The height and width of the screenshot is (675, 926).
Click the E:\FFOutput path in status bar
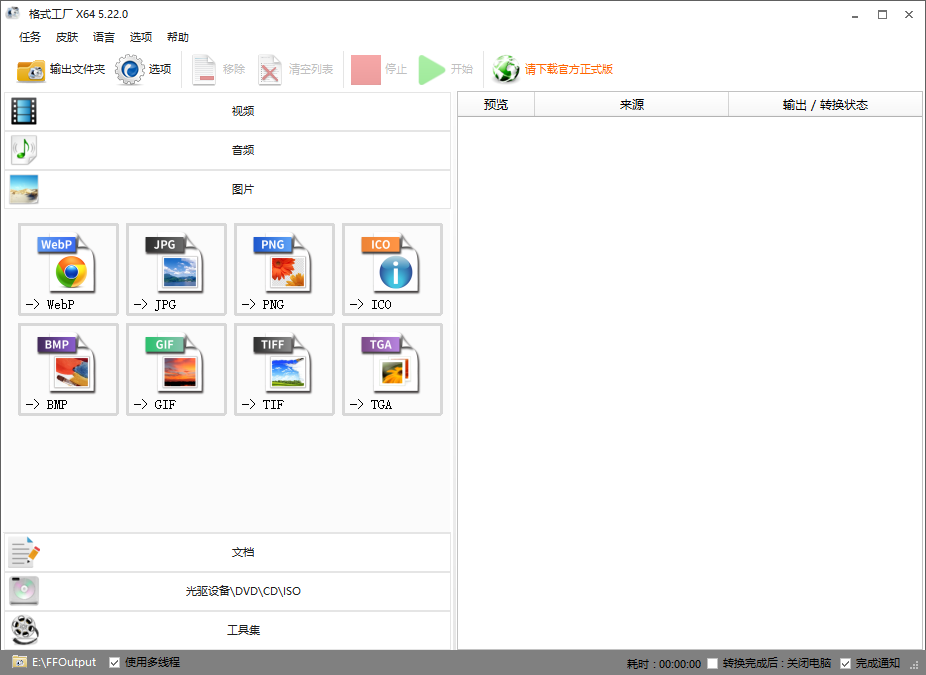(x=64, y=663)
